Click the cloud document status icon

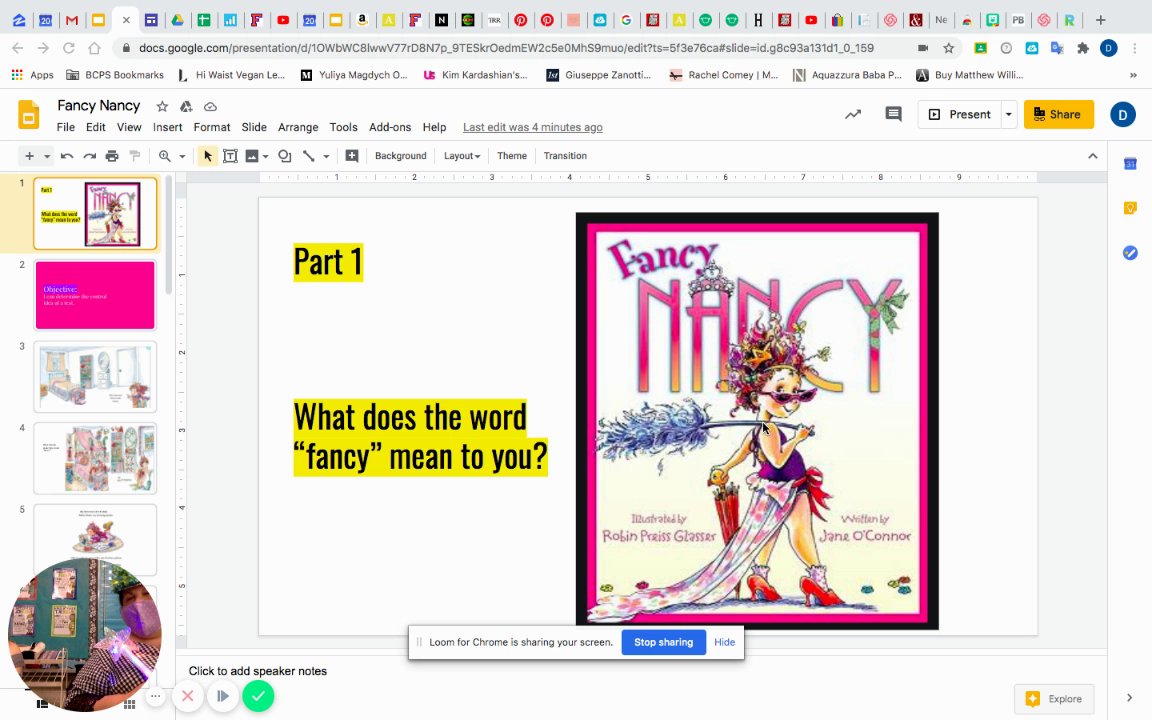pyautogui.click(x=210, y=107)
